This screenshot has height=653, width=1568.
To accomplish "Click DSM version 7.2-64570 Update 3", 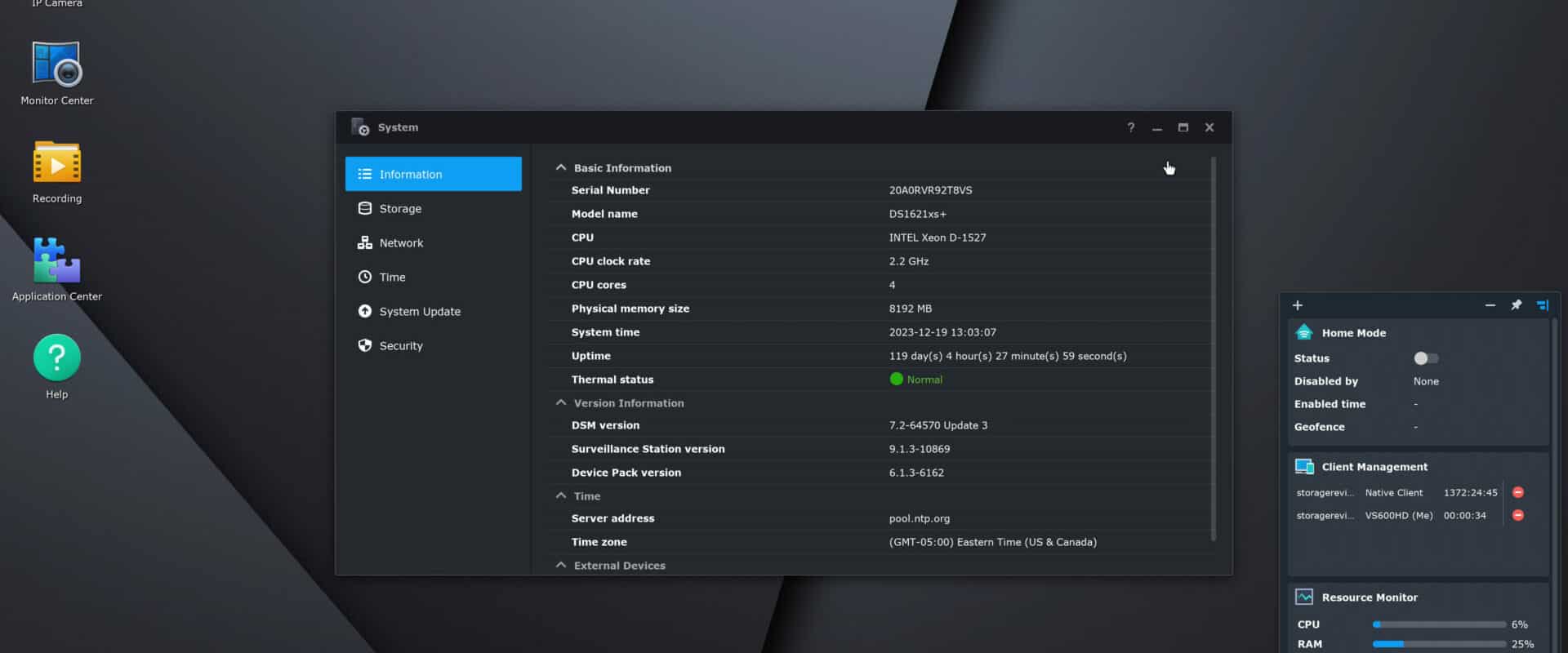I will [938, 425].
